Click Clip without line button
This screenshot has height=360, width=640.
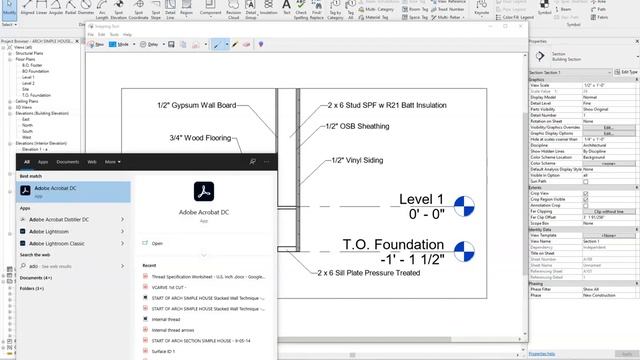pyautogui.click(x=609, y=211)
